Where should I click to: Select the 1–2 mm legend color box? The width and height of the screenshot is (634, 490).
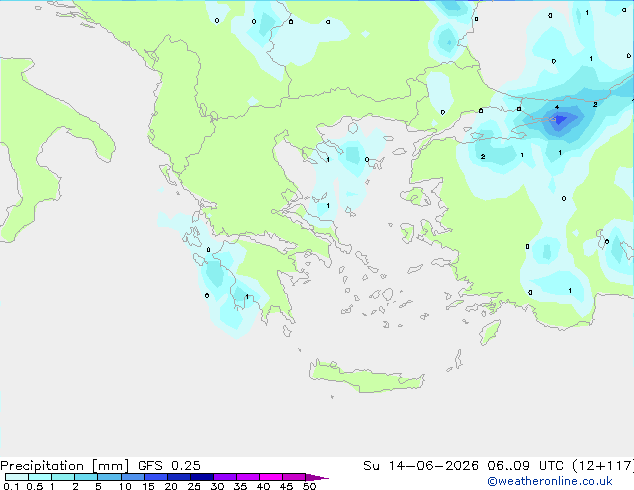point(63,477)
